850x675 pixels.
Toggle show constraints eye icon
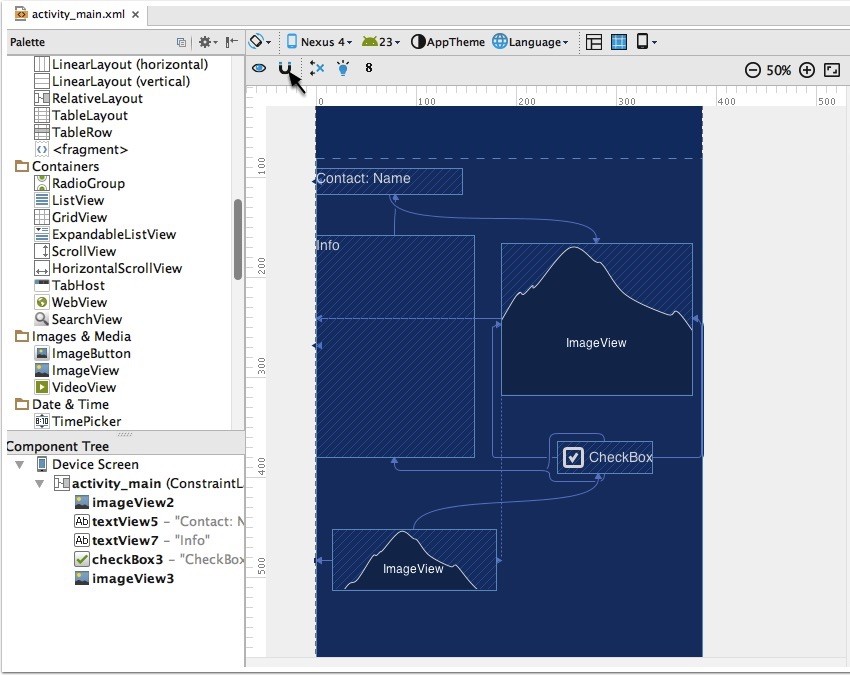pyautogui.click(x=259, y=68)
